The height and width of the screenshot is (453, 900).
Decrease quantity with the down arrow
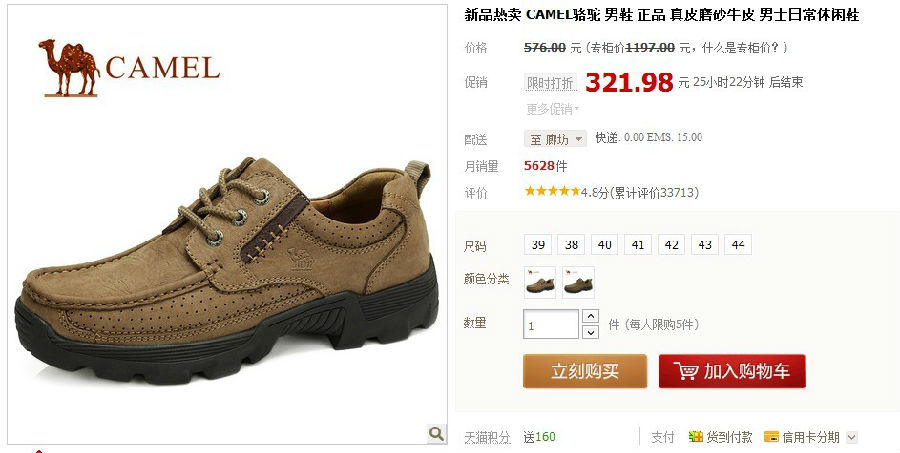(590, 331)
